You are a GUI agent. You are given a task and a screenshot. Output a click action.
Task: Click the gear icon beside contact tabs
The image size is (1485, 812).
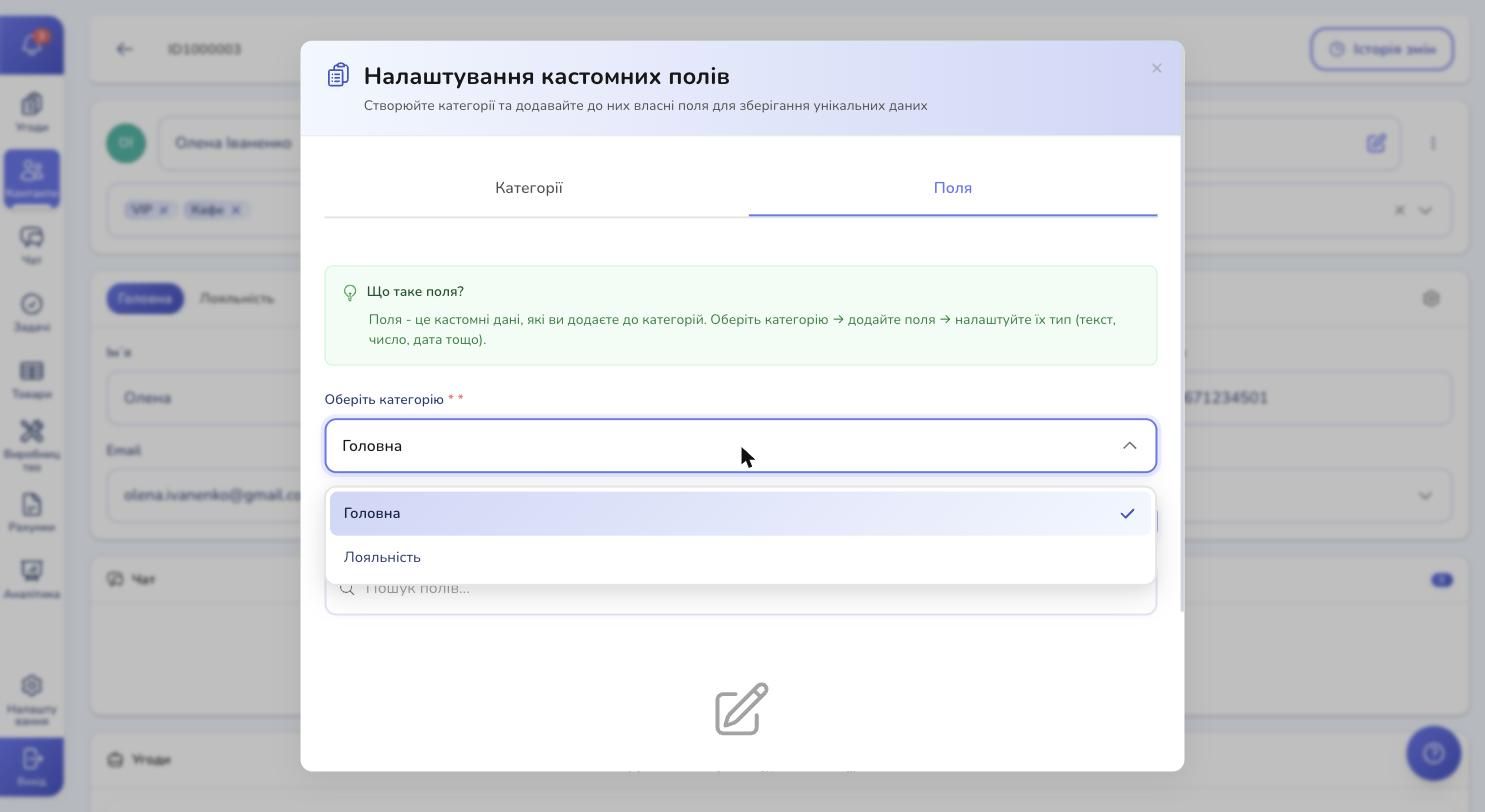coord(1431,298)
